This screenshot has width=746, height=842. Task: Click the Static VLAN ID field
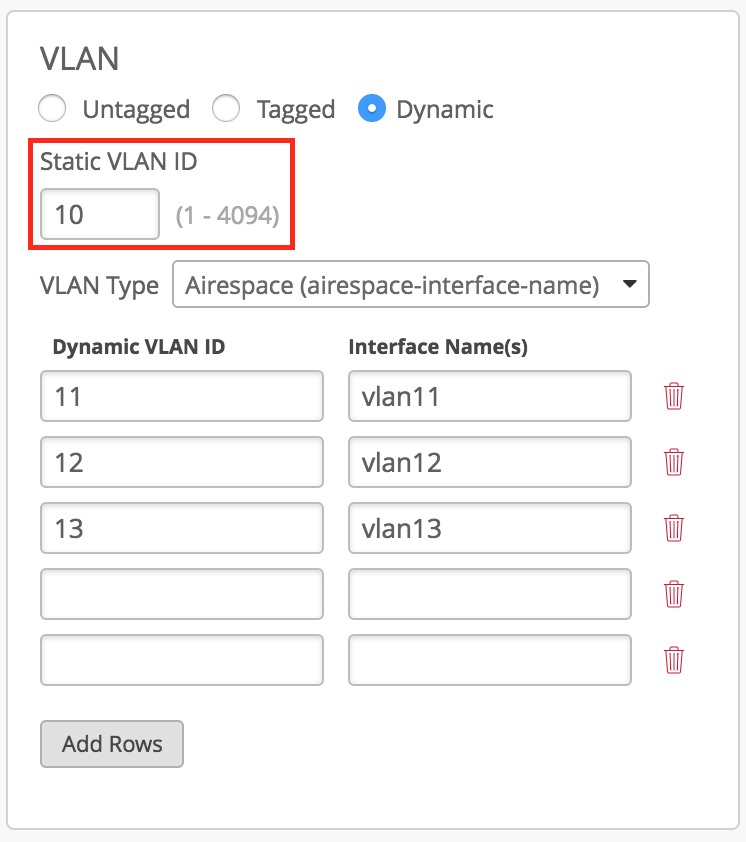99,214
